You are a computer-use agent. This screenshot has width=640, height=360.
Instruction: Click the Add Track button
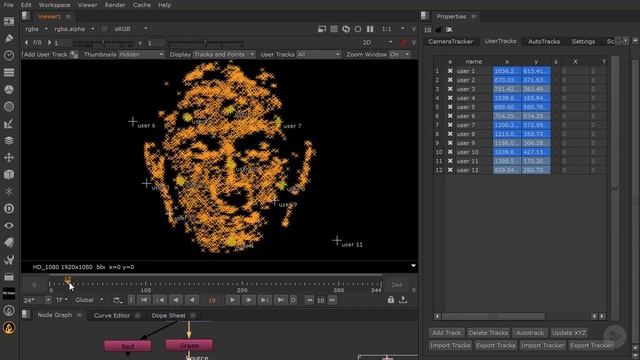(446, 333)
